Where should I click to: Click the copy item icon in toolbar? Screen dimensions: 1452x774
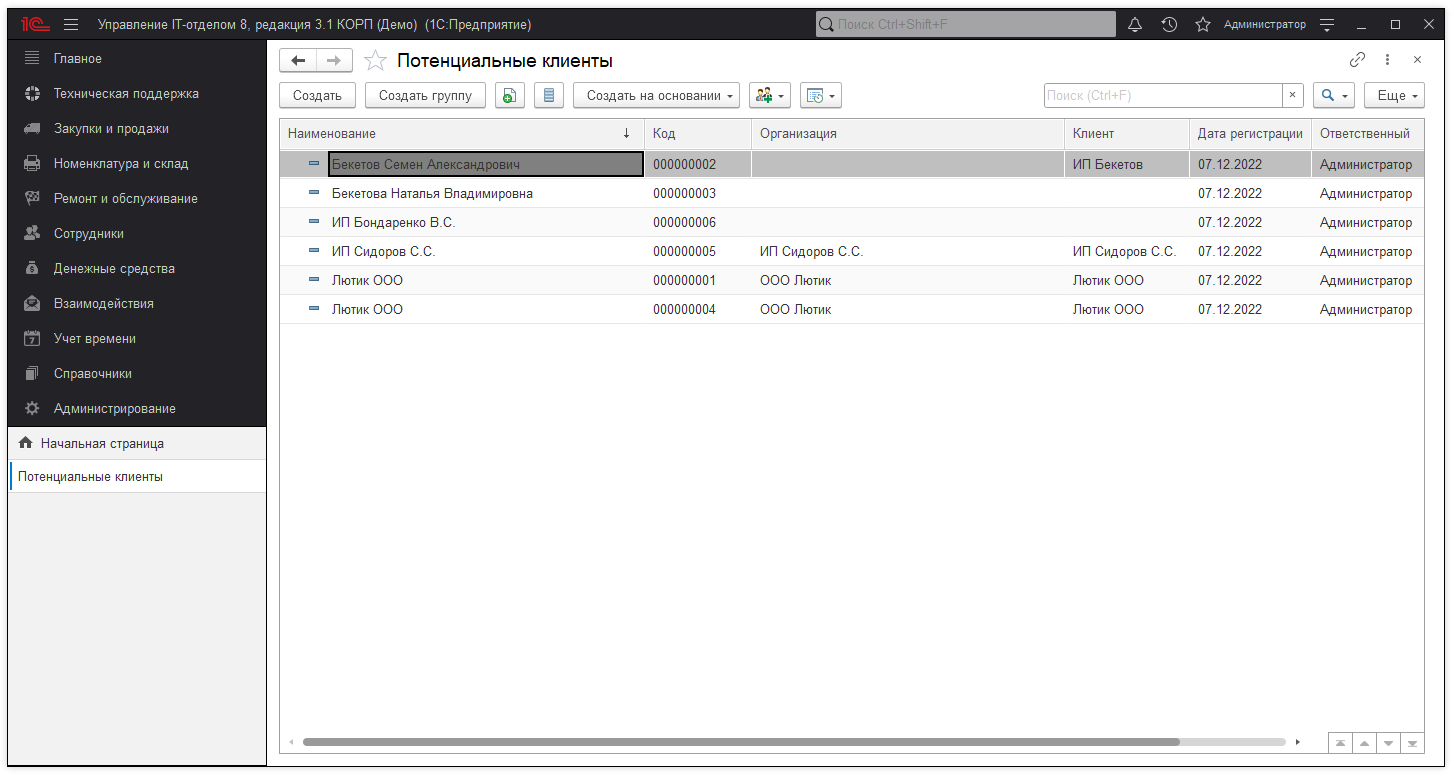point(509,95)
